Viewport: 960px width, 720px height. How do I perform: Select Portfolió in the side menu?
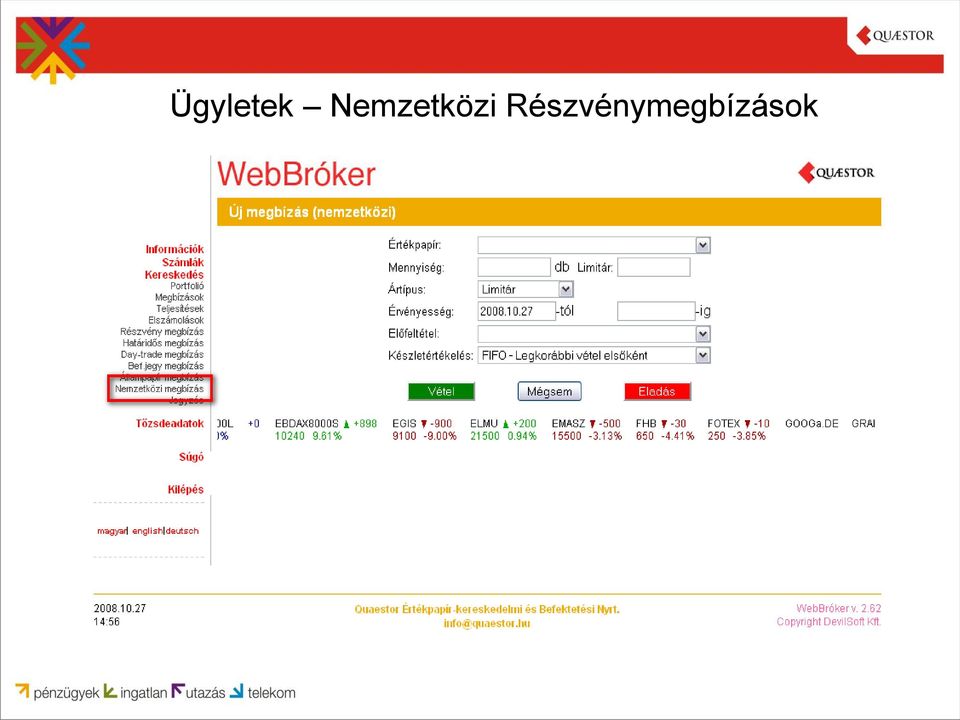coord(187,286)
